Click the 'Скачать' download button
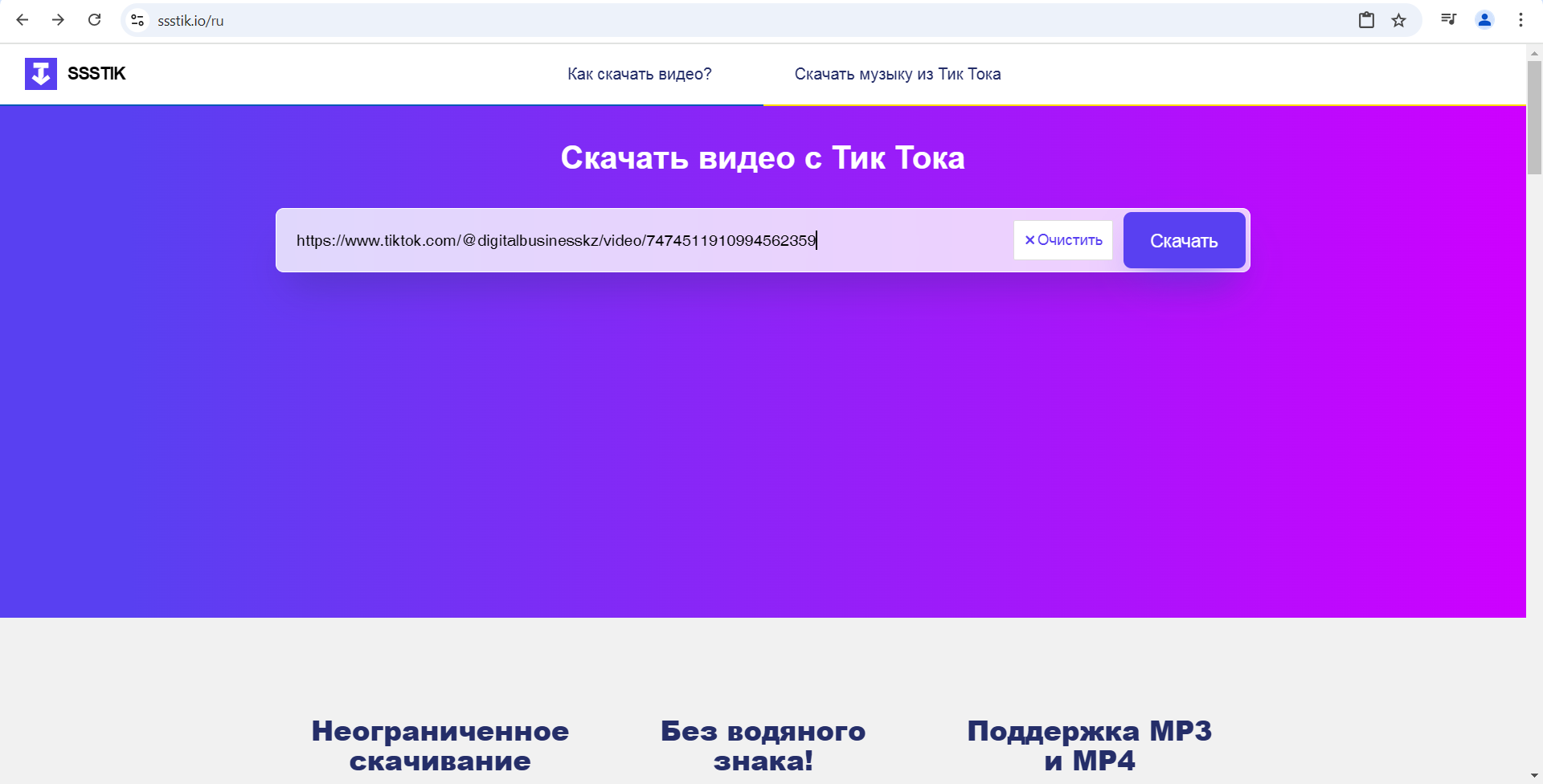The image size is (1543, 784). [x=1184, y=240]
